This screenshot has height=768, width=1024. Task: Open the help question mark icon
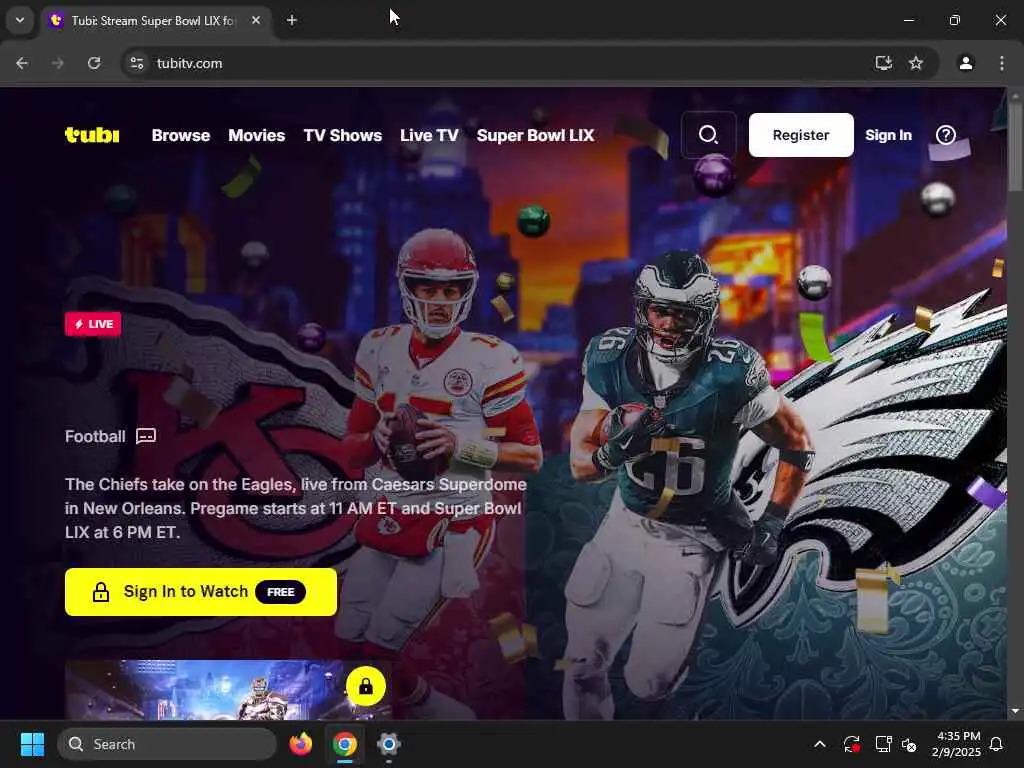[946, 135]
